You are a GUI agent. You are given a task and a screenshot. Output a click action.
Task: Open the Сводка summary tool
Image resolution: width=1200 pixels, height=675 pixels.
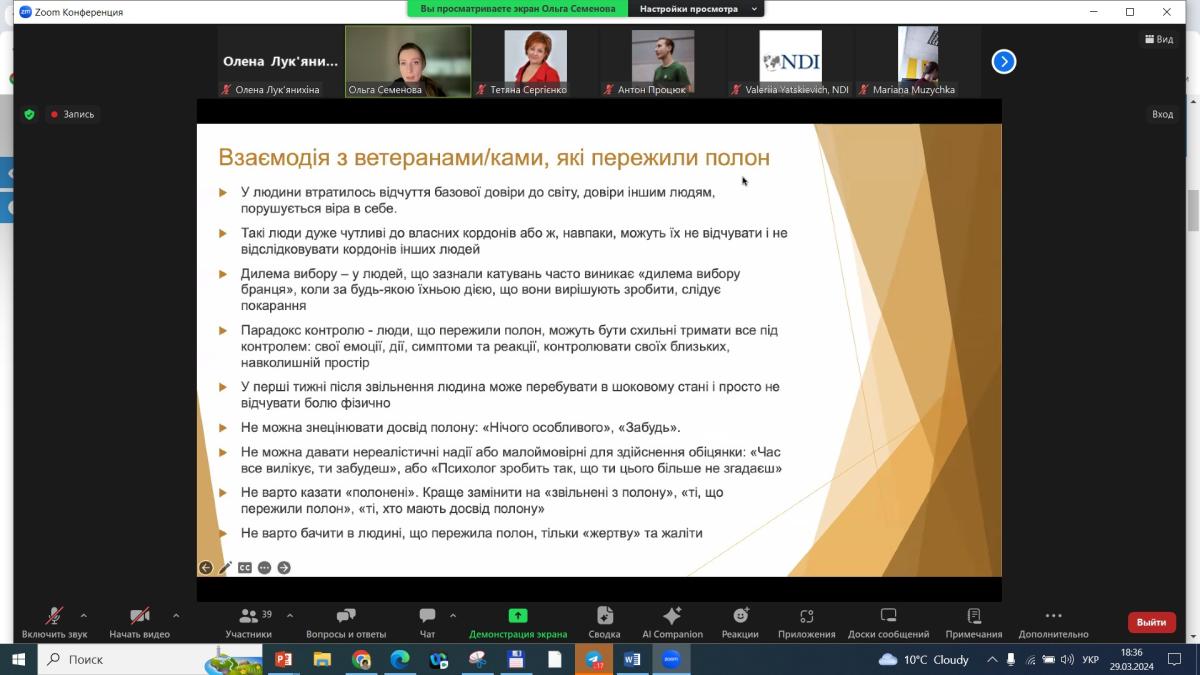click(604, 622)
